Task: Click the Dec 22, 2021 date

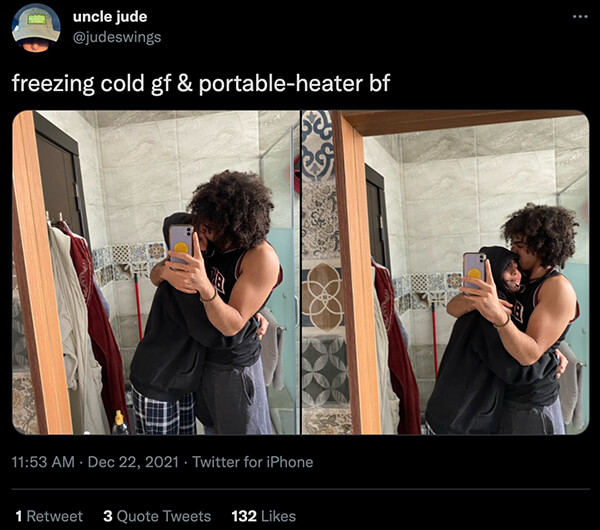Action: (x=133, y=462)
